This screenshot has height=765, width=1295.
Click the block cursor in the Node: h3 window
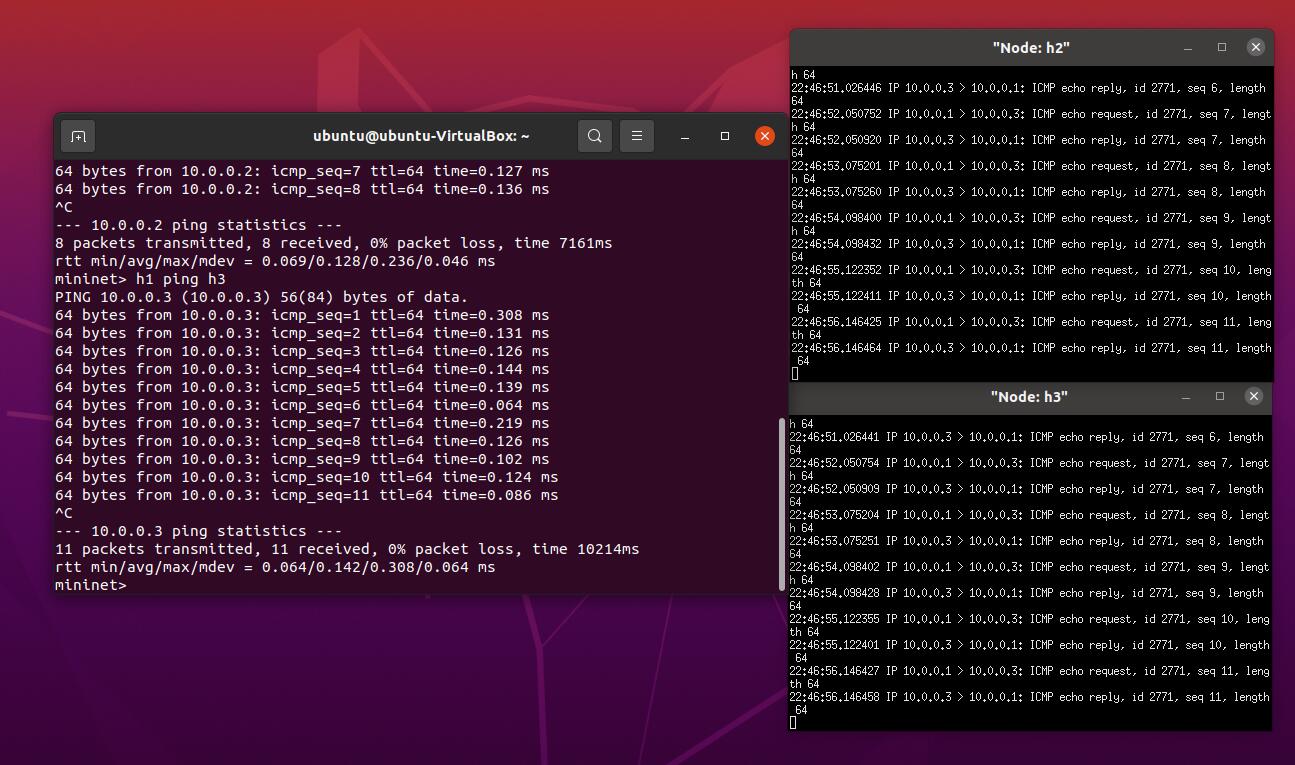793,723
